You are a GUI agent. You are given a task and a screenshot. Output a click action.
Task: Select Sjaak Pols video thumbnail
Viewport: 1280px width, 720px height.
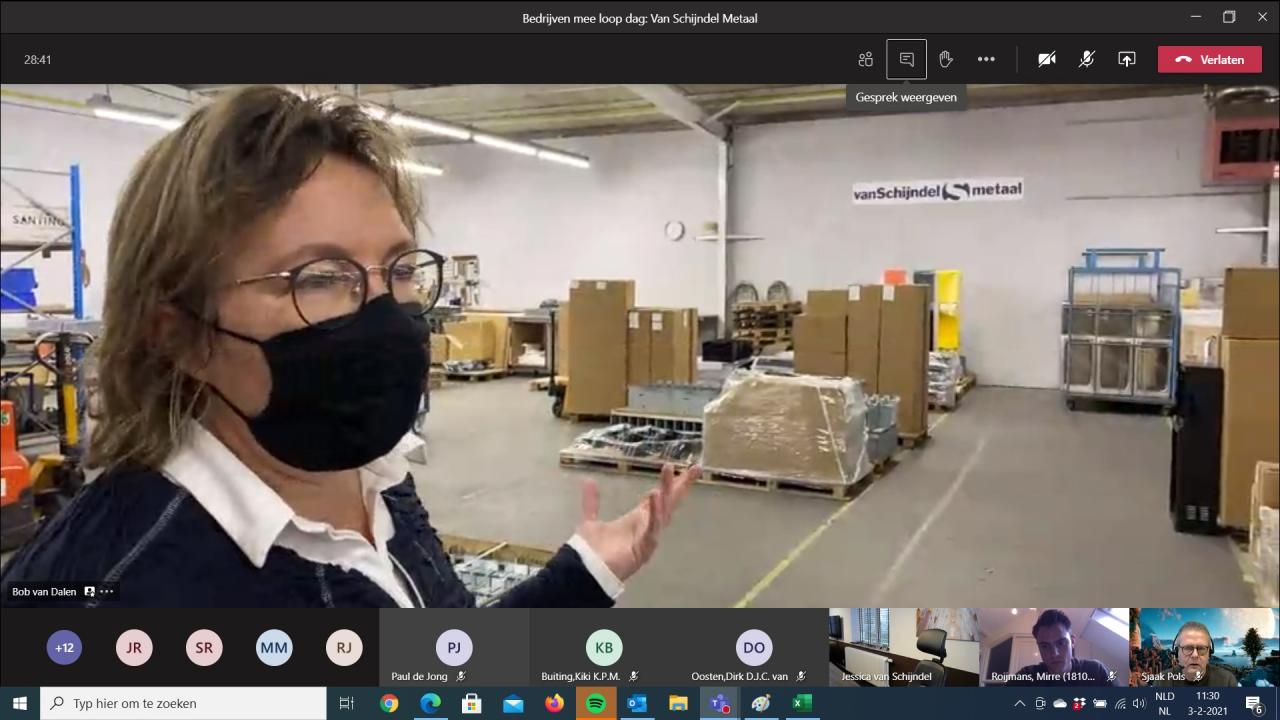pos(1204,647)
